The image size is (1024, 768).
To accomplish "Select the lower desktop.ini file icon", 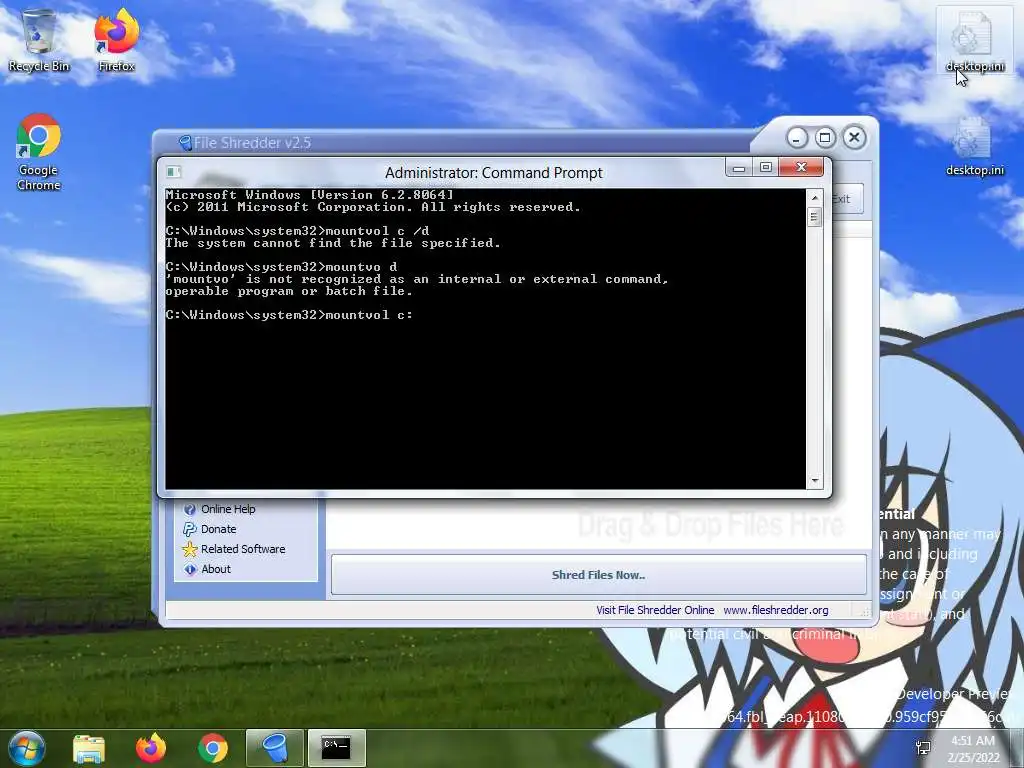I will tap(974, 146).
